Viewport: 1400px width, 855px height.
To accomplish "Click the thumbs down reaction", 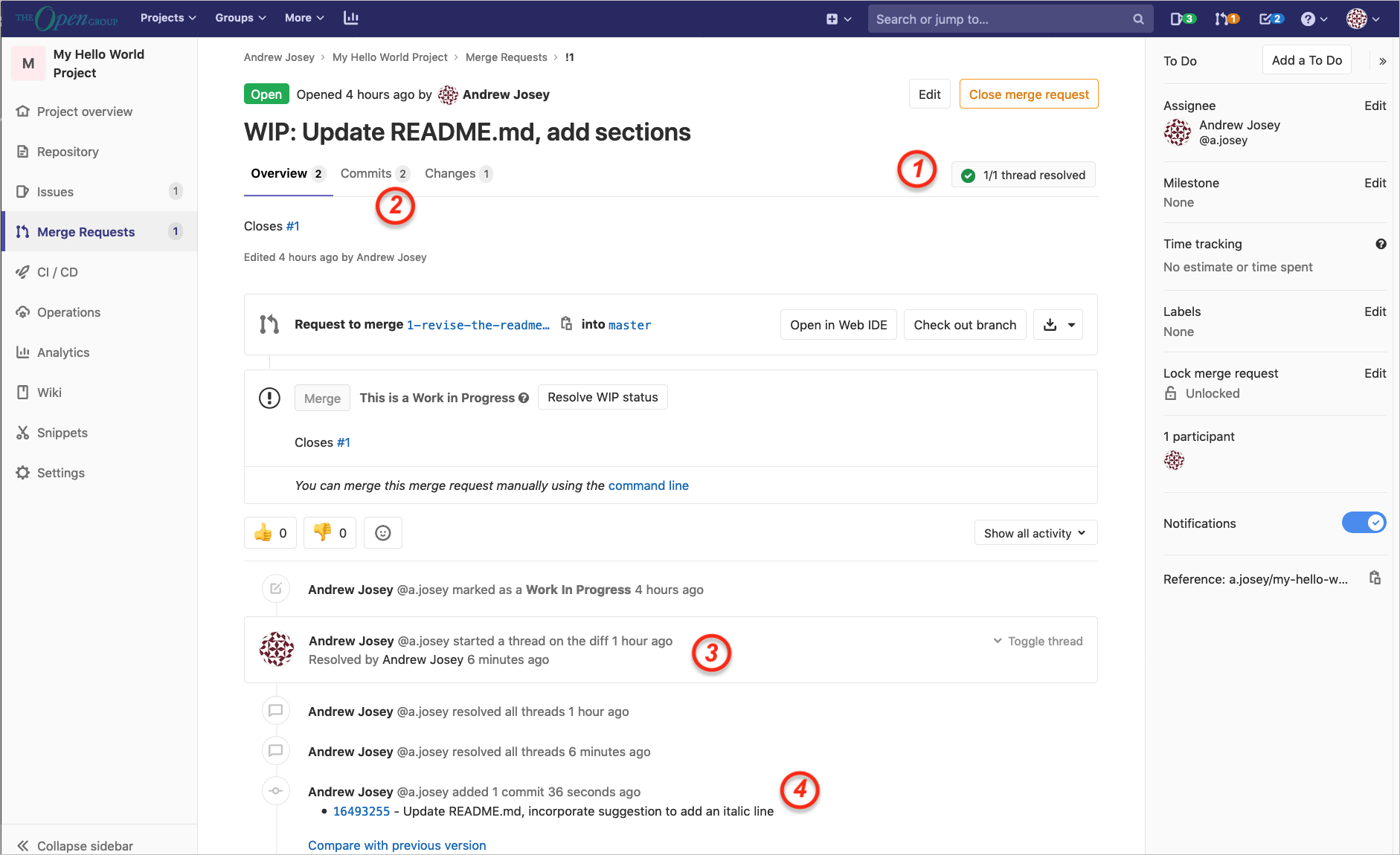I will (330, 532).
